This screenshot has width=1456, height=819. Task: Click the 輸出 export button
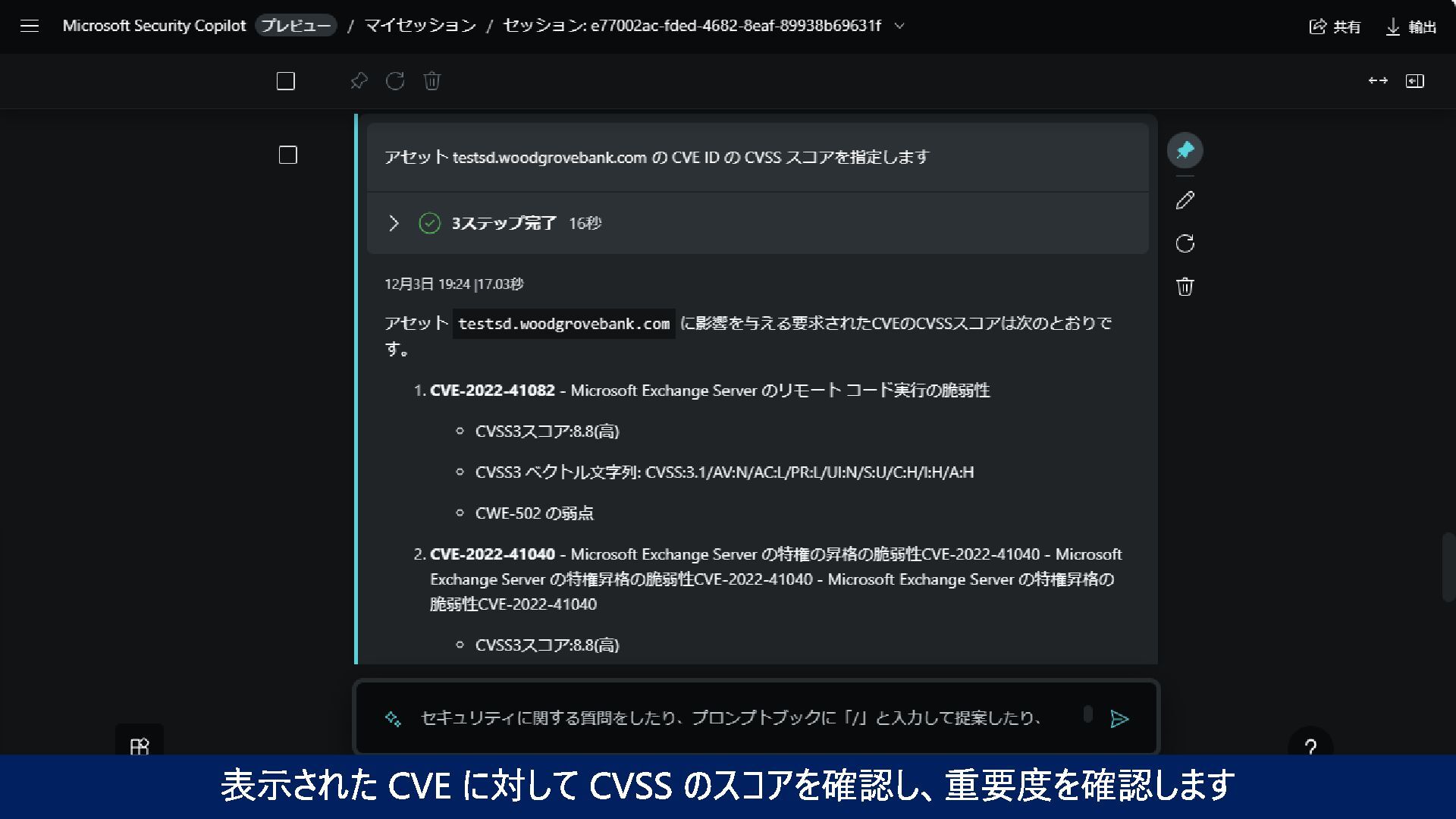(1410, 27)
